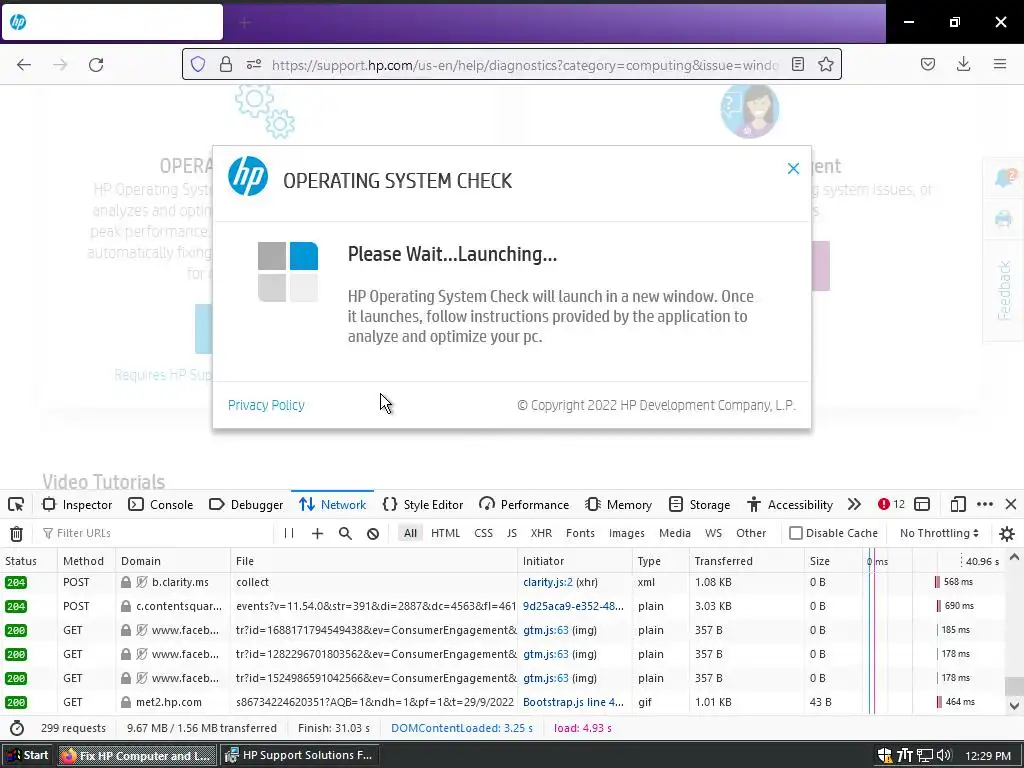Open the site permissions icon in the address bar

(x=254, y=64)
